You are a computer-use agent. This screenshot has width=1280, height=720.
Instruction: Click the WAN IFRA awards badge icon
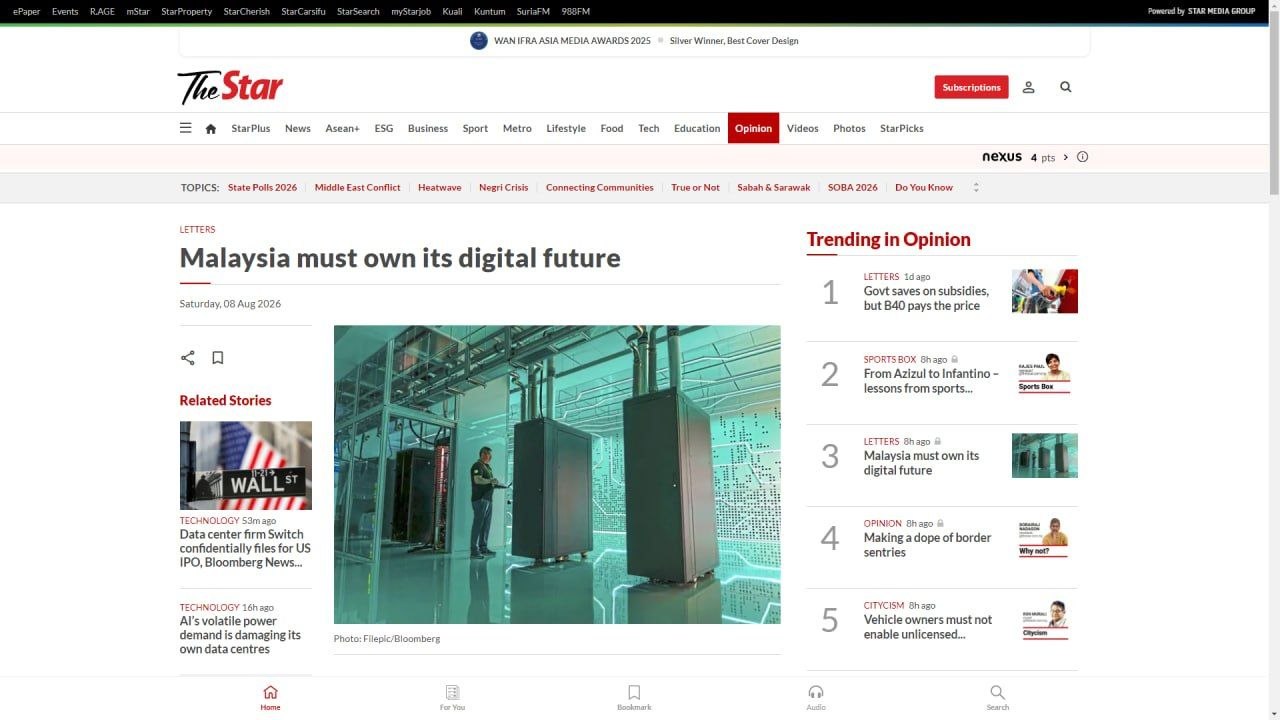[x=479, y=41]
